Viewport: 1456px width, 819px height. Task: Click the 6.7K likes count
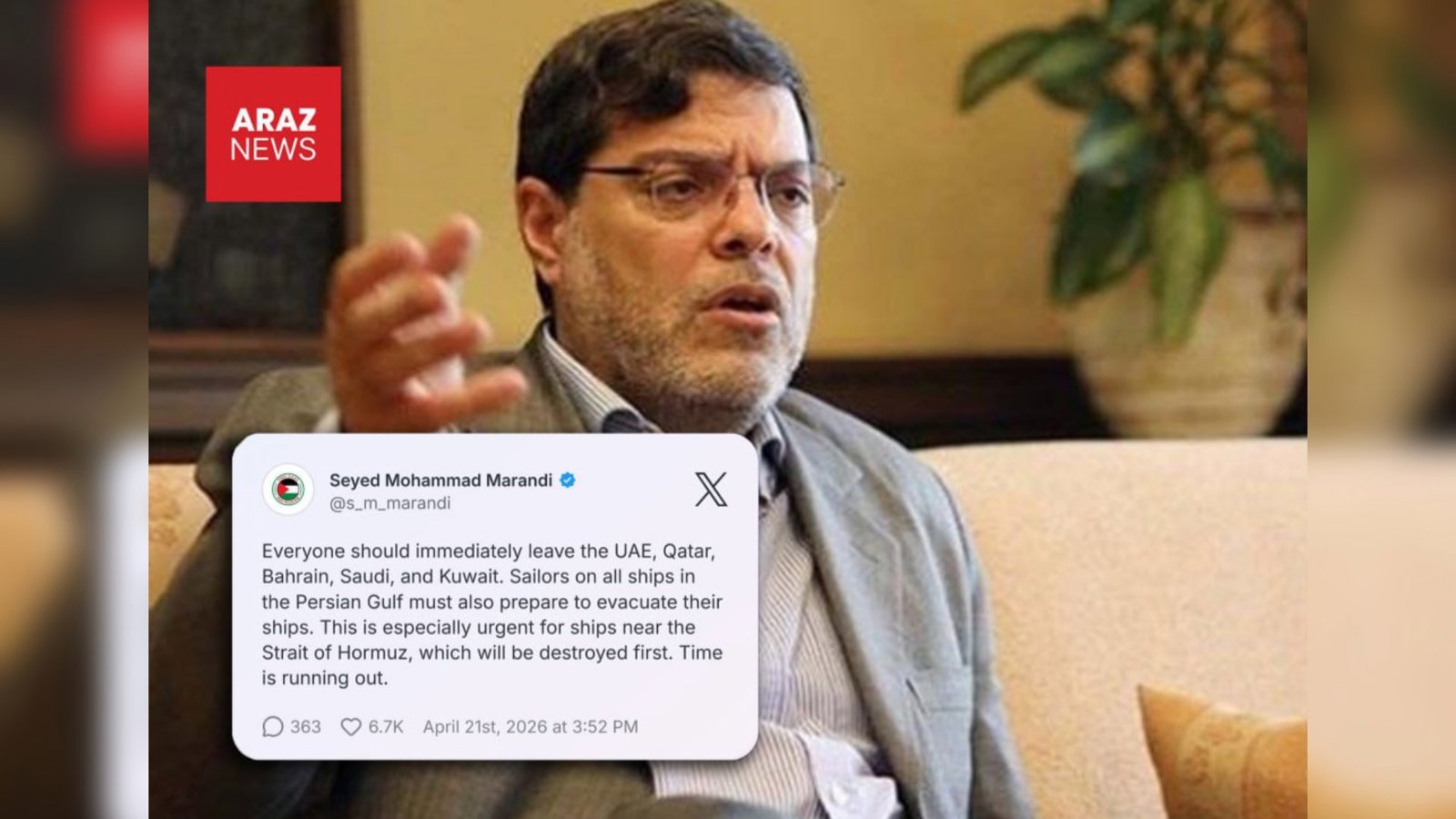(386, 726)
